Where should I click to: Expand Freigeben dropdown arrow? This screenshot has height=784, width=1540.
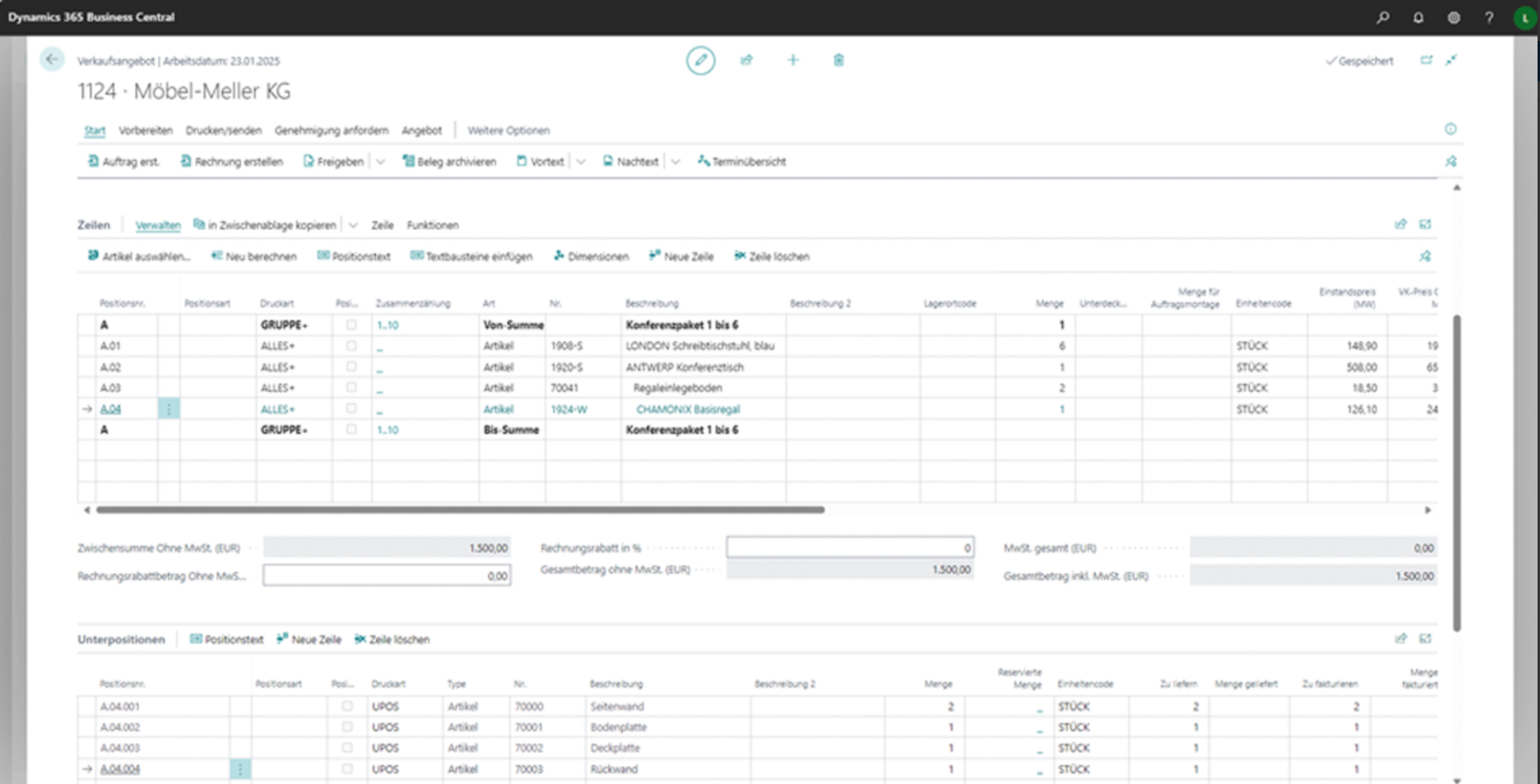380,161
